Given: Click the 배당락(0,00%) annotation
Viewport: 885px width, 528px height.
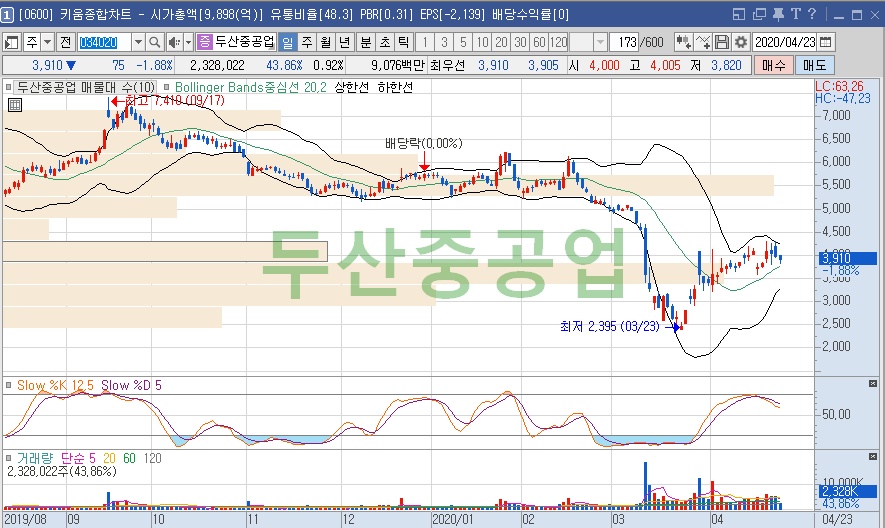Looking at the screenshot, I should click(424, 143).
